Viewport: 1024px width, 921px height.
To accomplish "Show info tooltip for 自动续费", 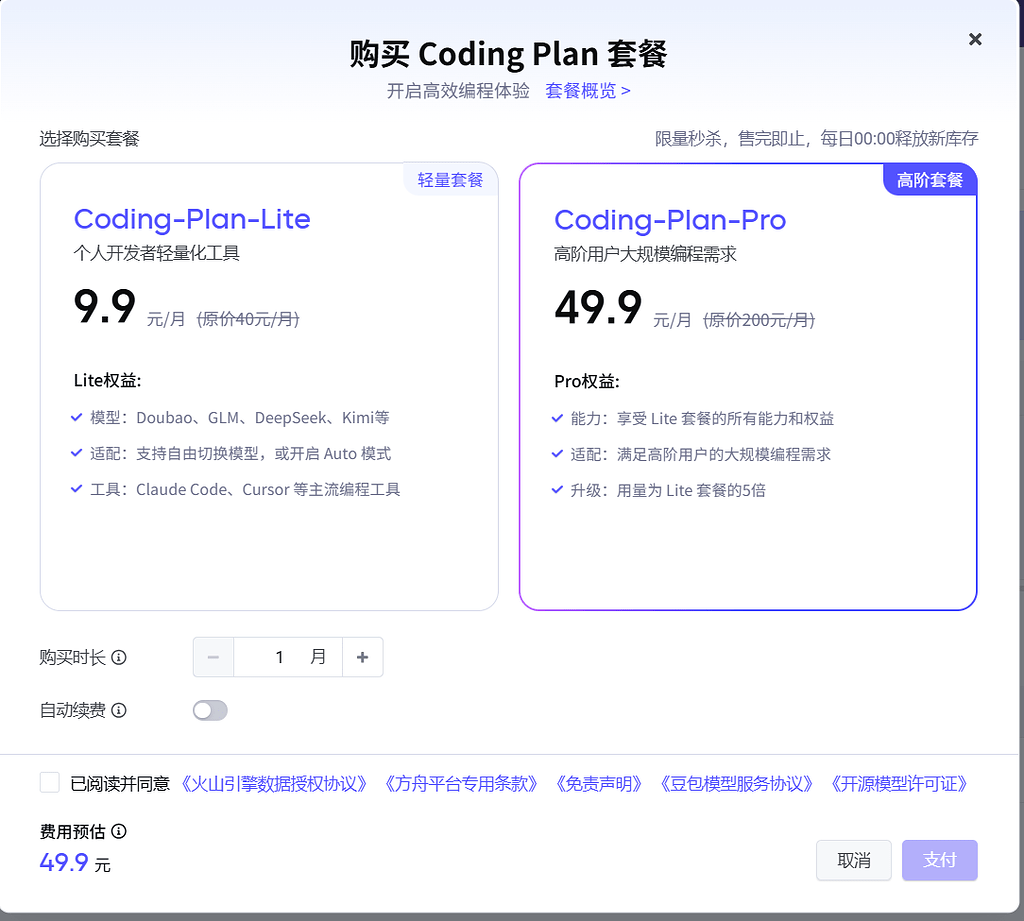I will pyautogui.click(x=119, y=710).
